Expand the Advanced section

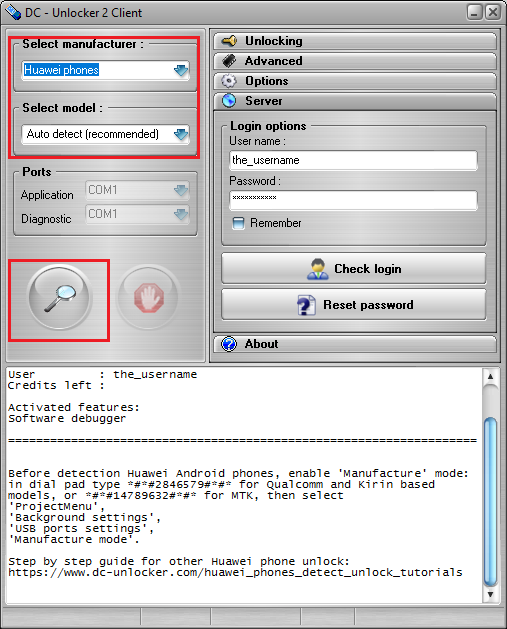pos(355,61)
